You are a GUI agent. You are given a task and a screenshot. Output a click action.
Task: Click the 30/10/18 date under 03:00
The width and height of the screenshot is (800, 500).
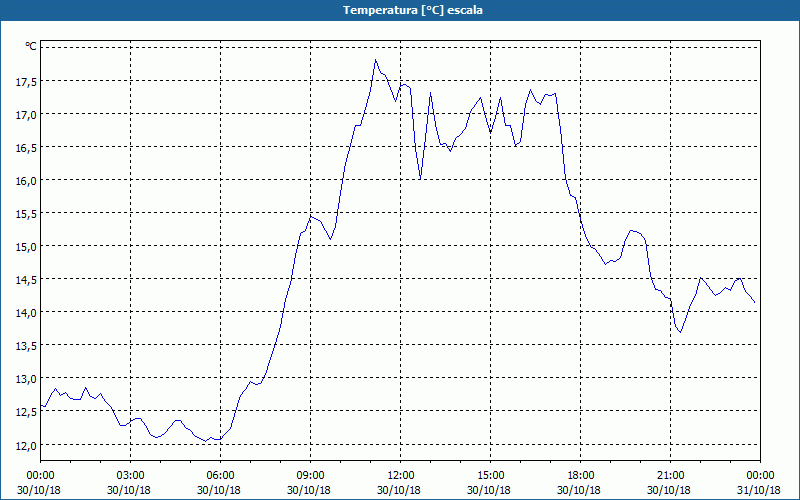tap(129, 490)
